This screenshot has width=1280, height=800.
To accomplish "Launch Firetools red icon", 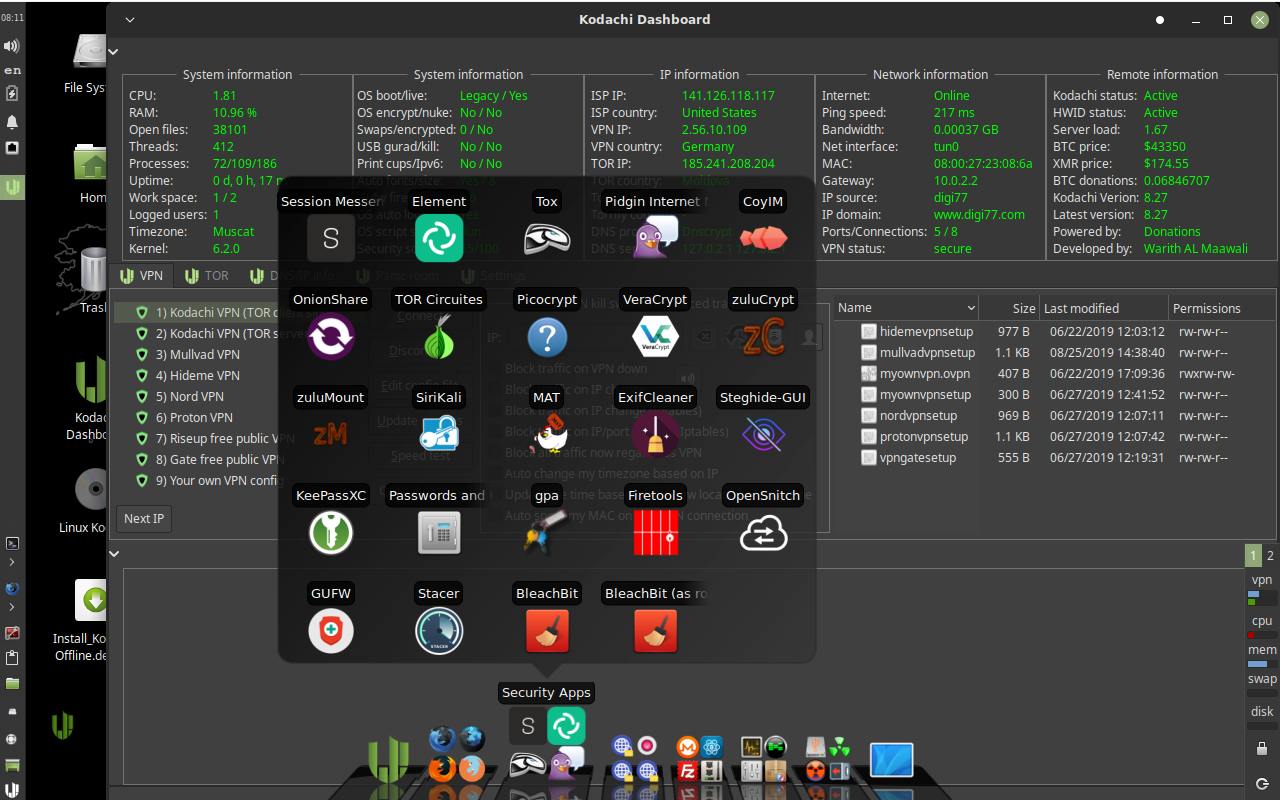I will (x=655, y=532).
